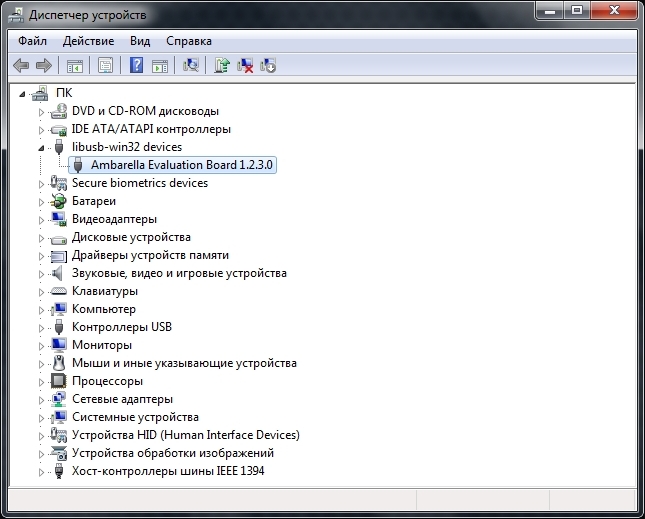Click the uninstall device icon with red X

click(245, 66)
